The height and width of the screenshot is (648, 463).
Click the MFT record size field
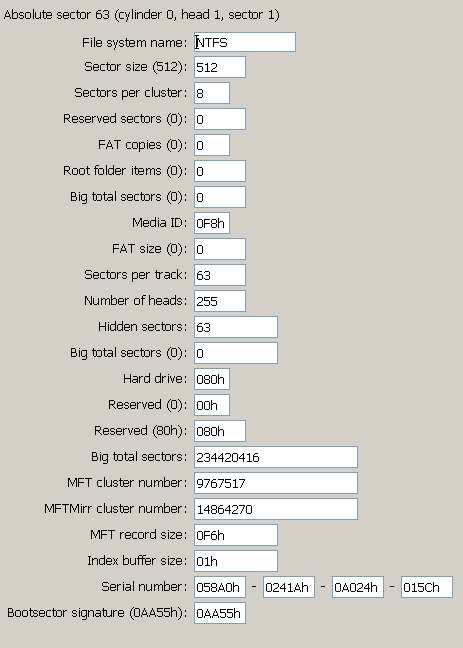coord(236,536)
